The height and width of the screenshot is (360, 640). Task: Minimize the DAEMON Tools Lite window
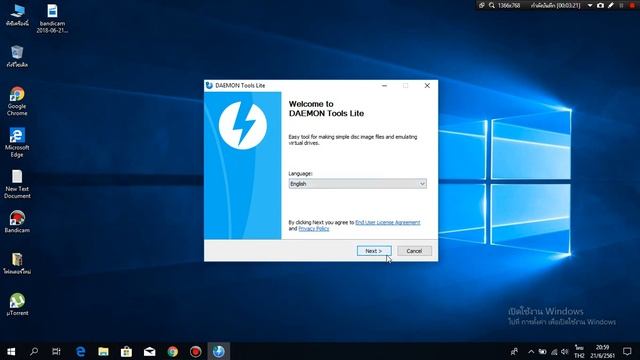click(x=384, y=86)
